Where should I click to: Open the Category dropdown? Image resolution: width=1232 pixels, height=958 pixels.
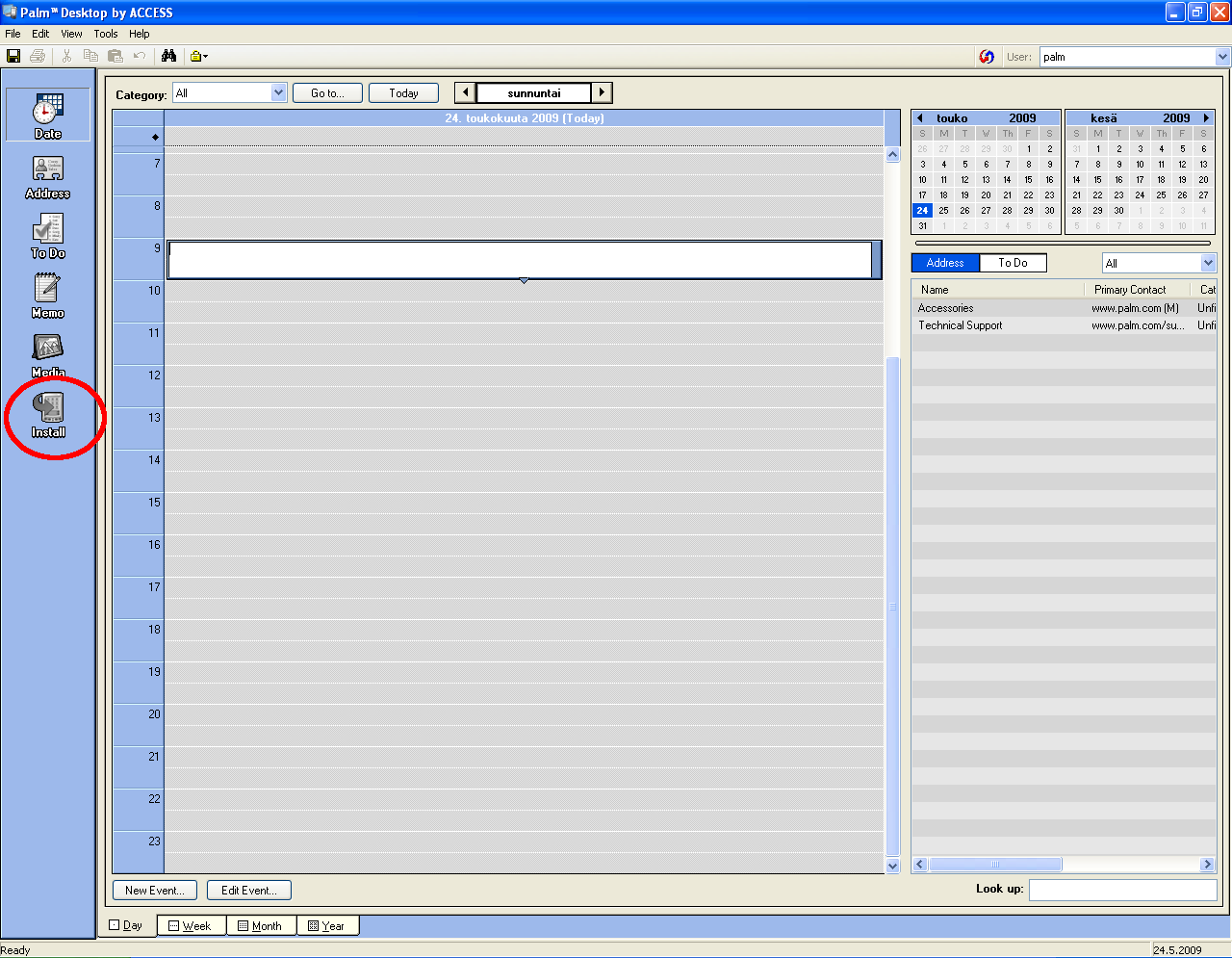(x=278, y=92)
